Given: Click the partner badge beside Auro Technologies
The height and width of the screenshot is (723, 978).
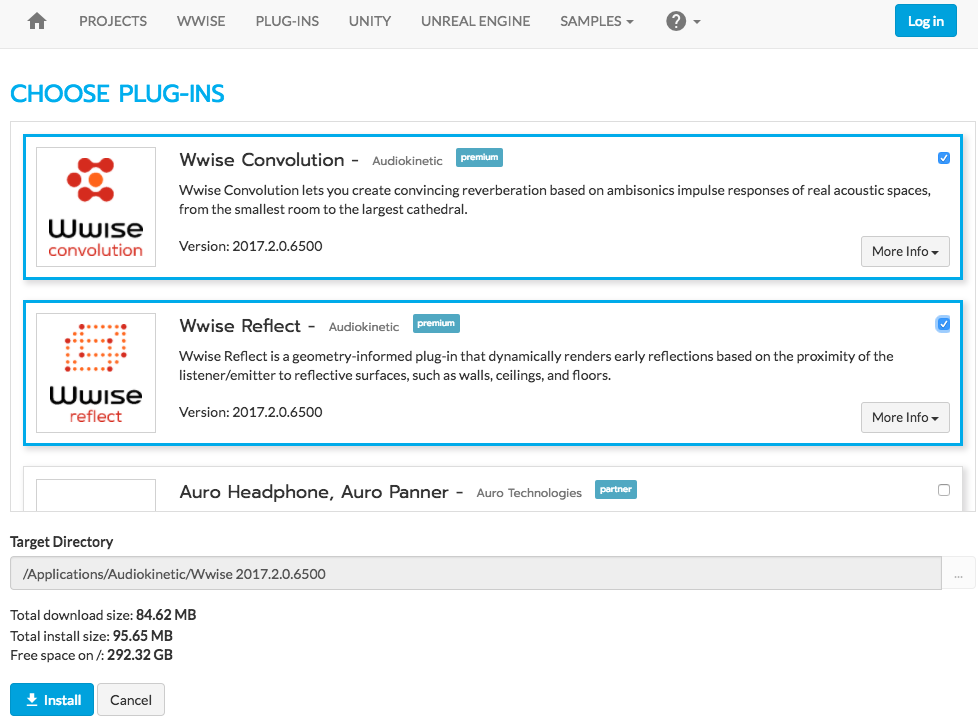Looking at the screenshot, I should 616,489.
